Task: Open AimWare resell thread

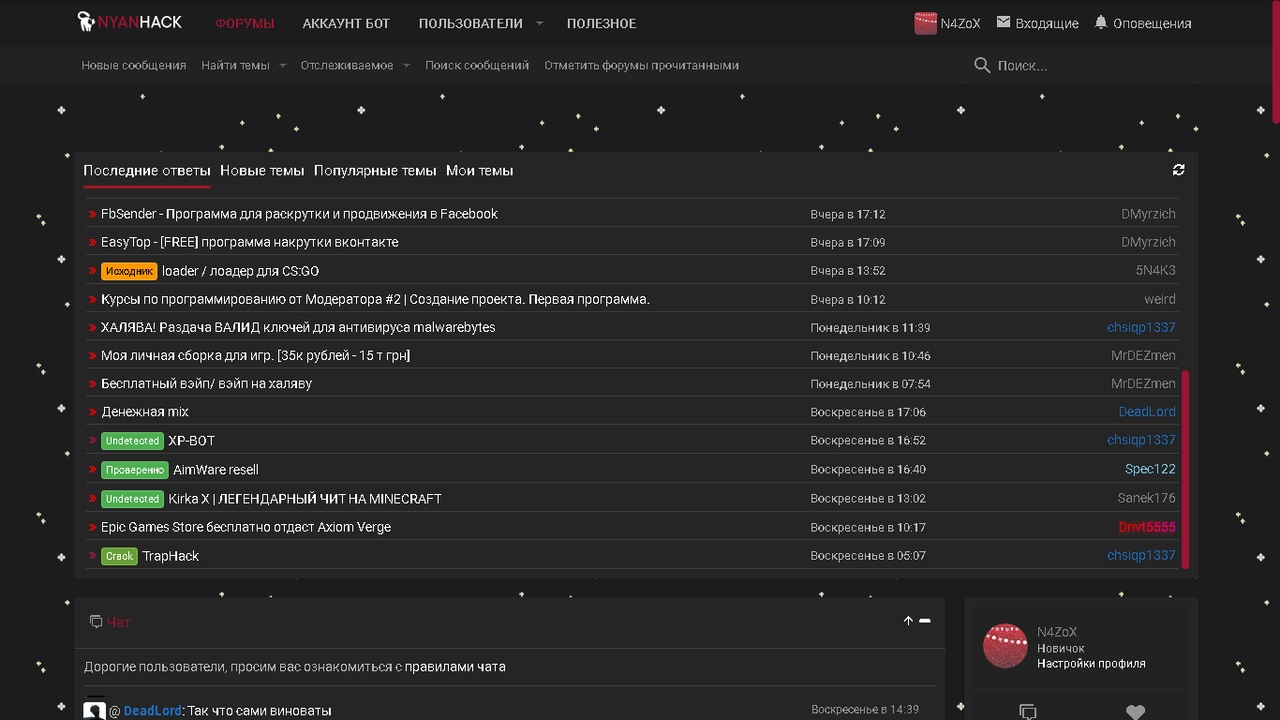Action: tap(216, 470)
